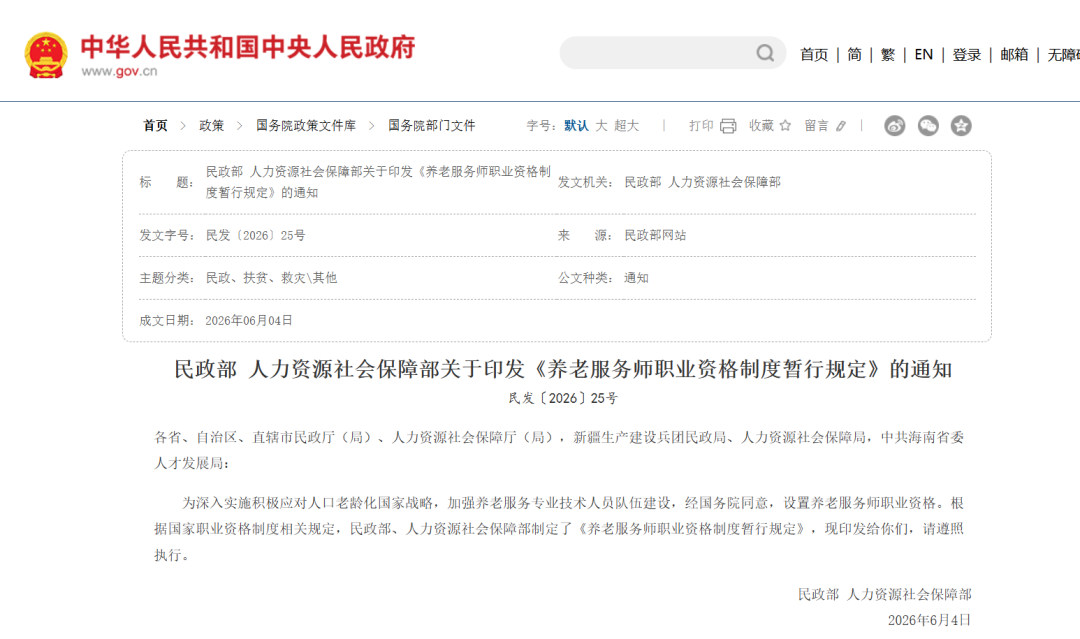Click signature line 民政部 人力资源社会保障部
Viewport: 1080px width, 639px height.
884,594
